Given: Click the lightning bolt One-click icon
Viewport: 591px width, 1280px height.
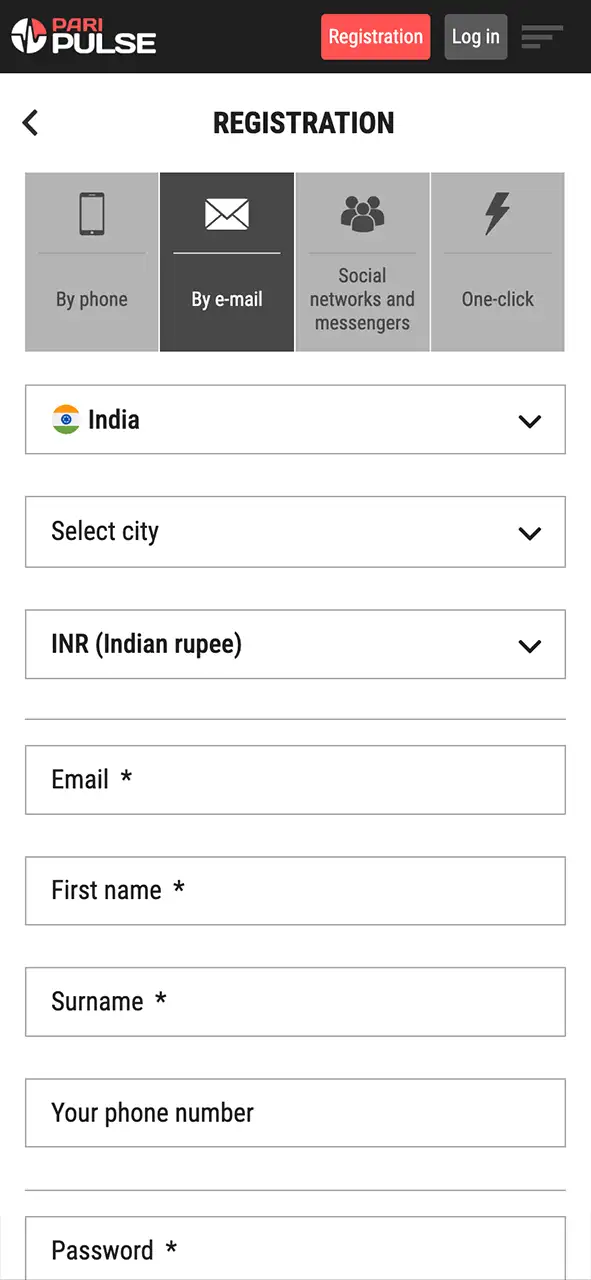Looking at the screenshot, I should coord(497,213).
